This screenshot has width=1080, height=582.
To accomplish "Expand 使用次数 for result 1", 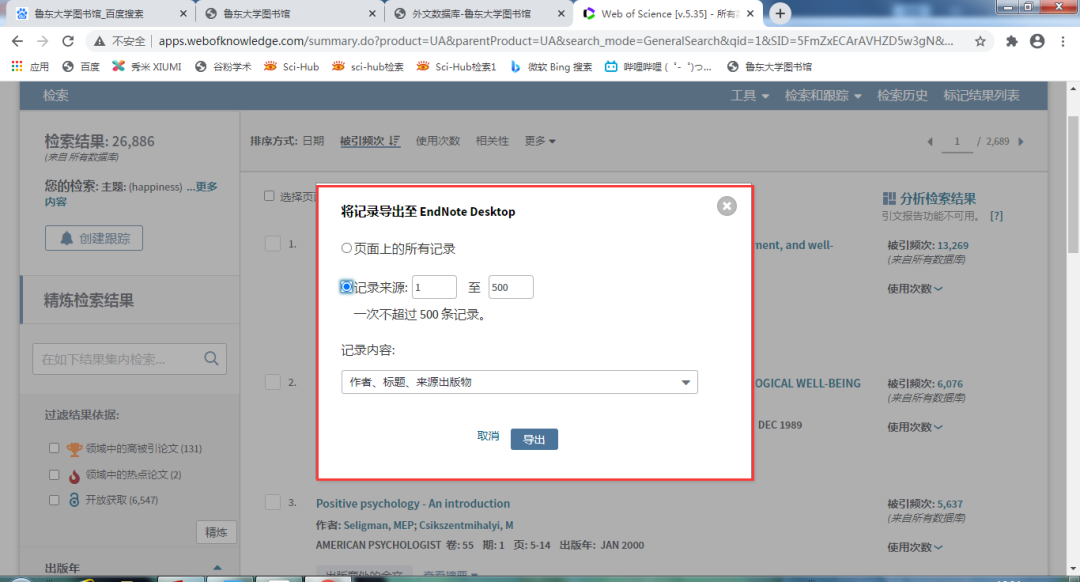I will [915, 289].
